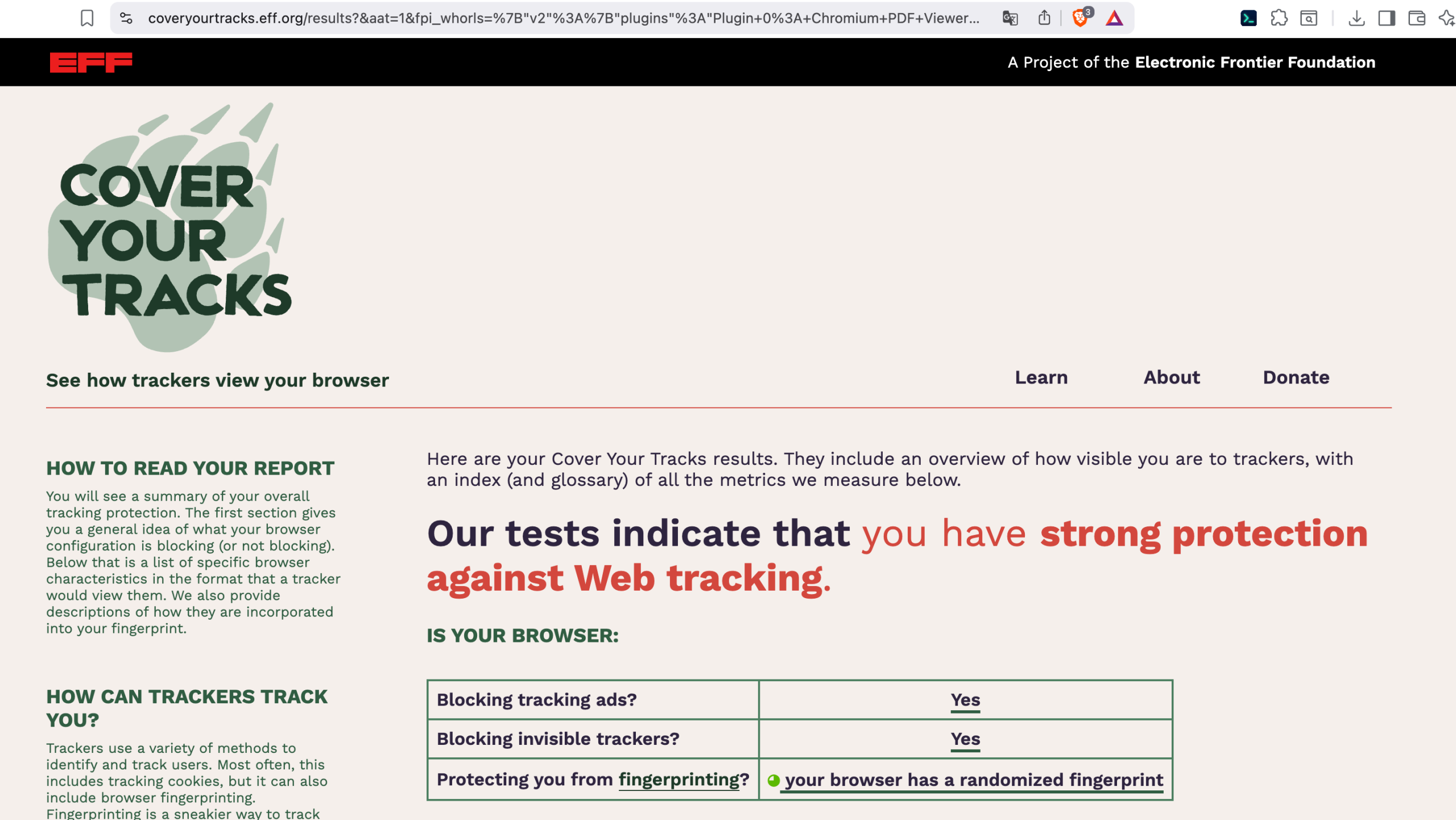Click the Leo AI sparkle icon
1456x820 pixels.
(x=1447, y=19)
